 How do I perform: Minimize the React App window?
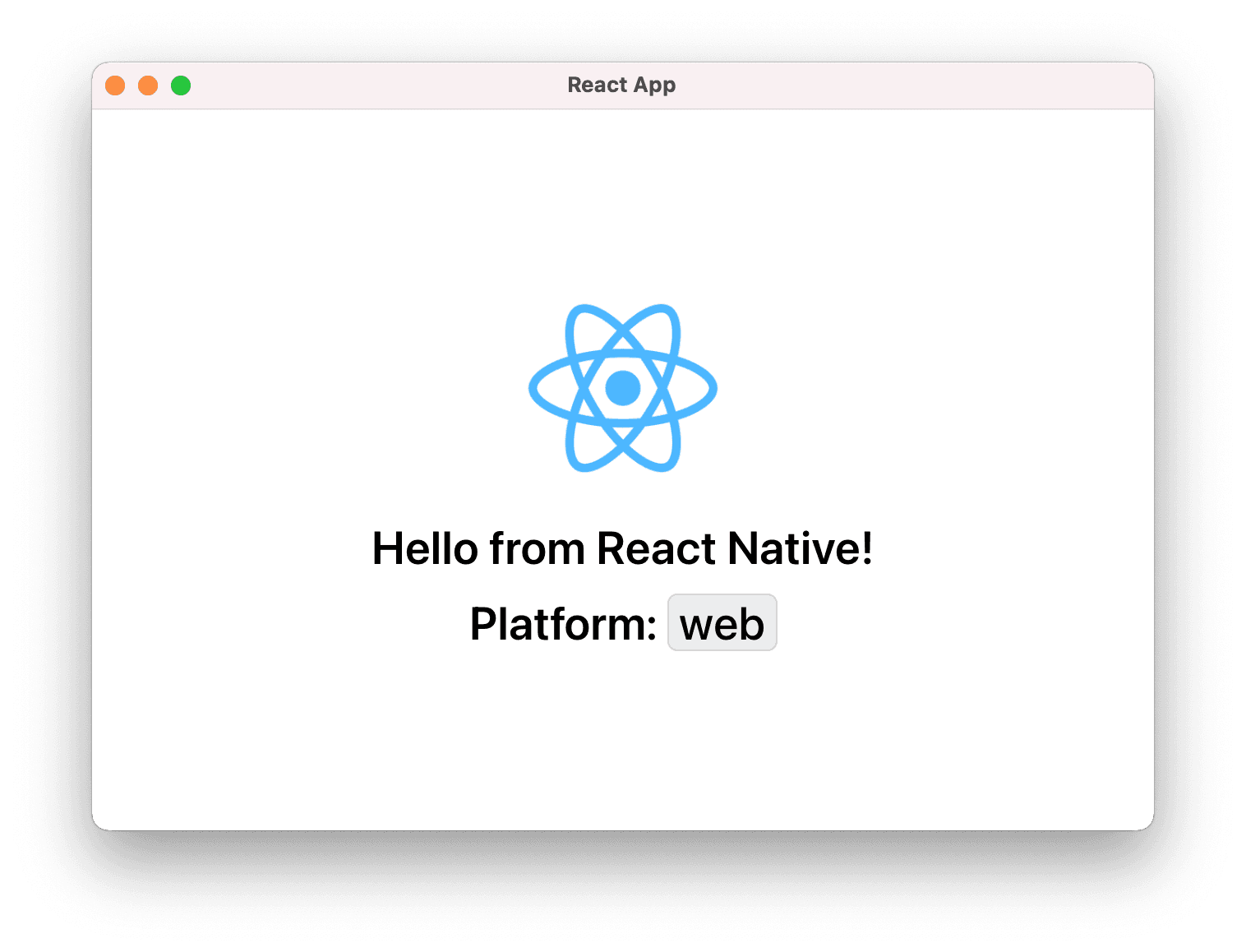[x=148, y=85]
